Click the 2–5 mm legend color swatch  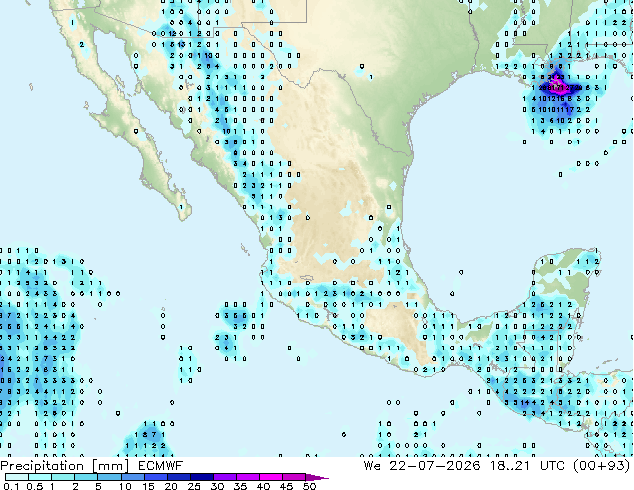(x=86, y=477)
